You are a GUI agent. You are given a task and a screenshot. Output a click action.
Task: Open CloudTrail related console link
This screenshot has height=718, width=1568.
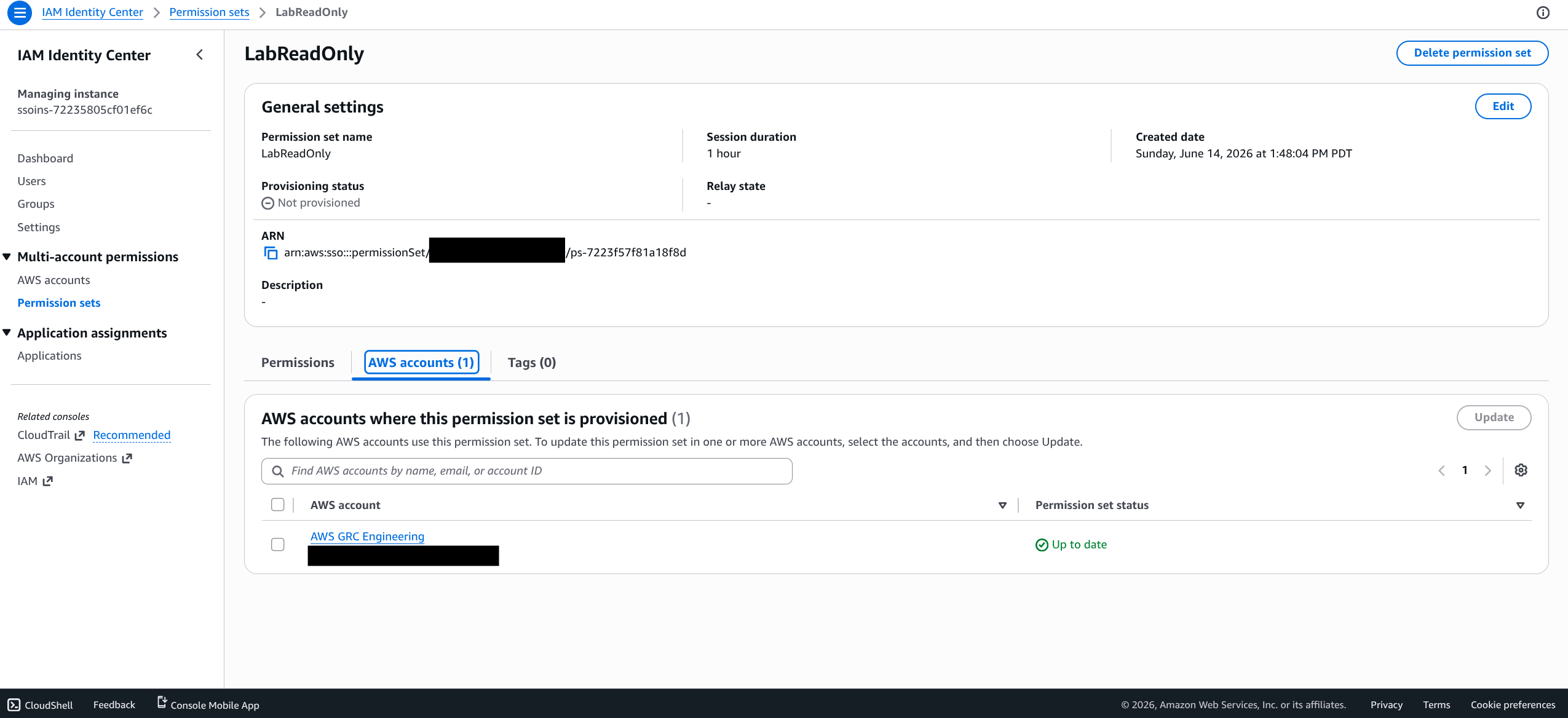pos(51,435)
